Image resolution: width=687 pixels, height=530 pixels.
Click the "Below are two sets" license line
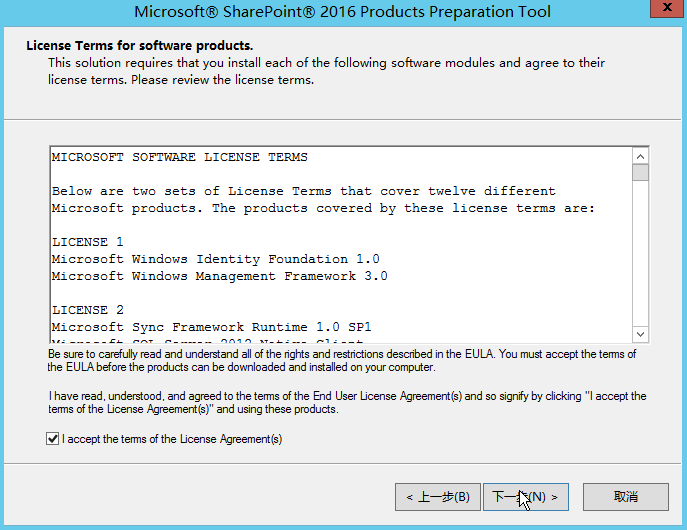304,191
